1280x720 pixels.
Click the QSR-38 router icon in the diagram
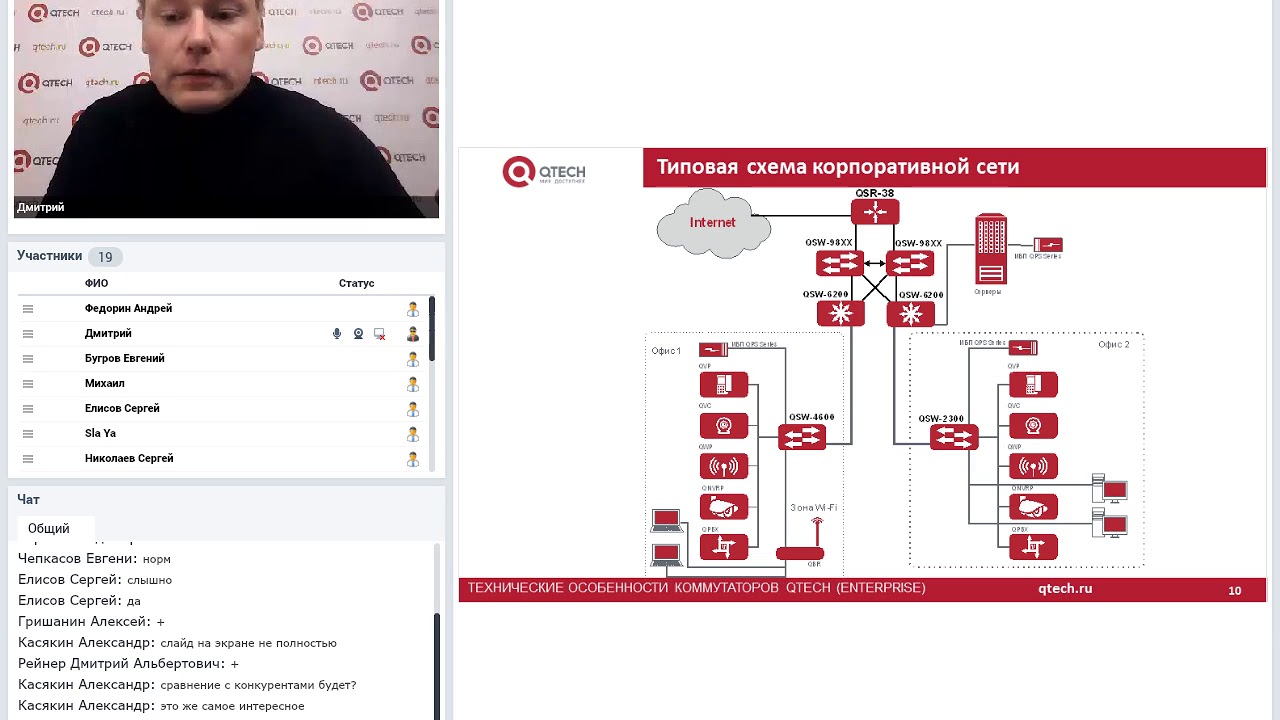coord(875,212)
